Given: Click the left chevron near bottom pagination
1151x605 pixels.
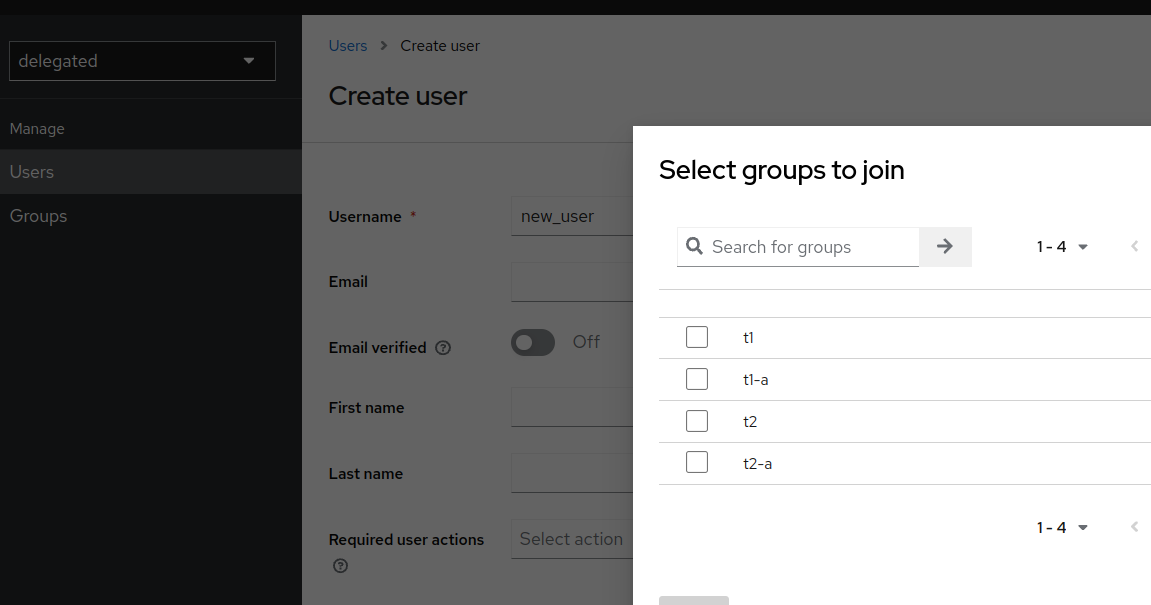Looking at the screenshot, I should (x=1135, y=527).
